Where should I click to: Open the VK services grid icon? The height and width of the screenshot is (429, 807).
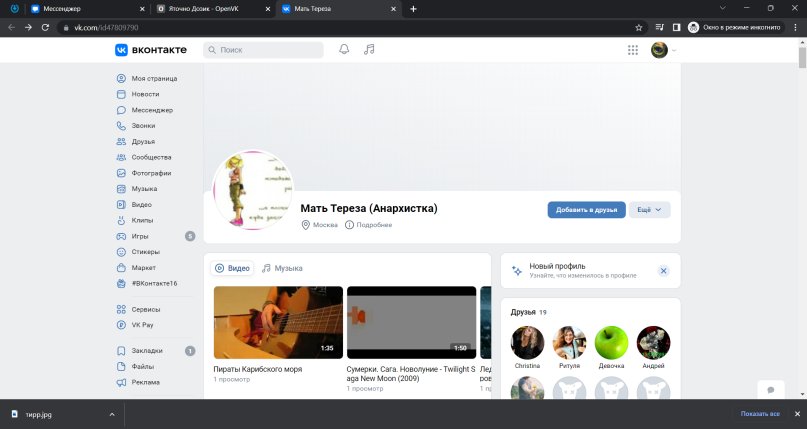(x=633, y=49)
